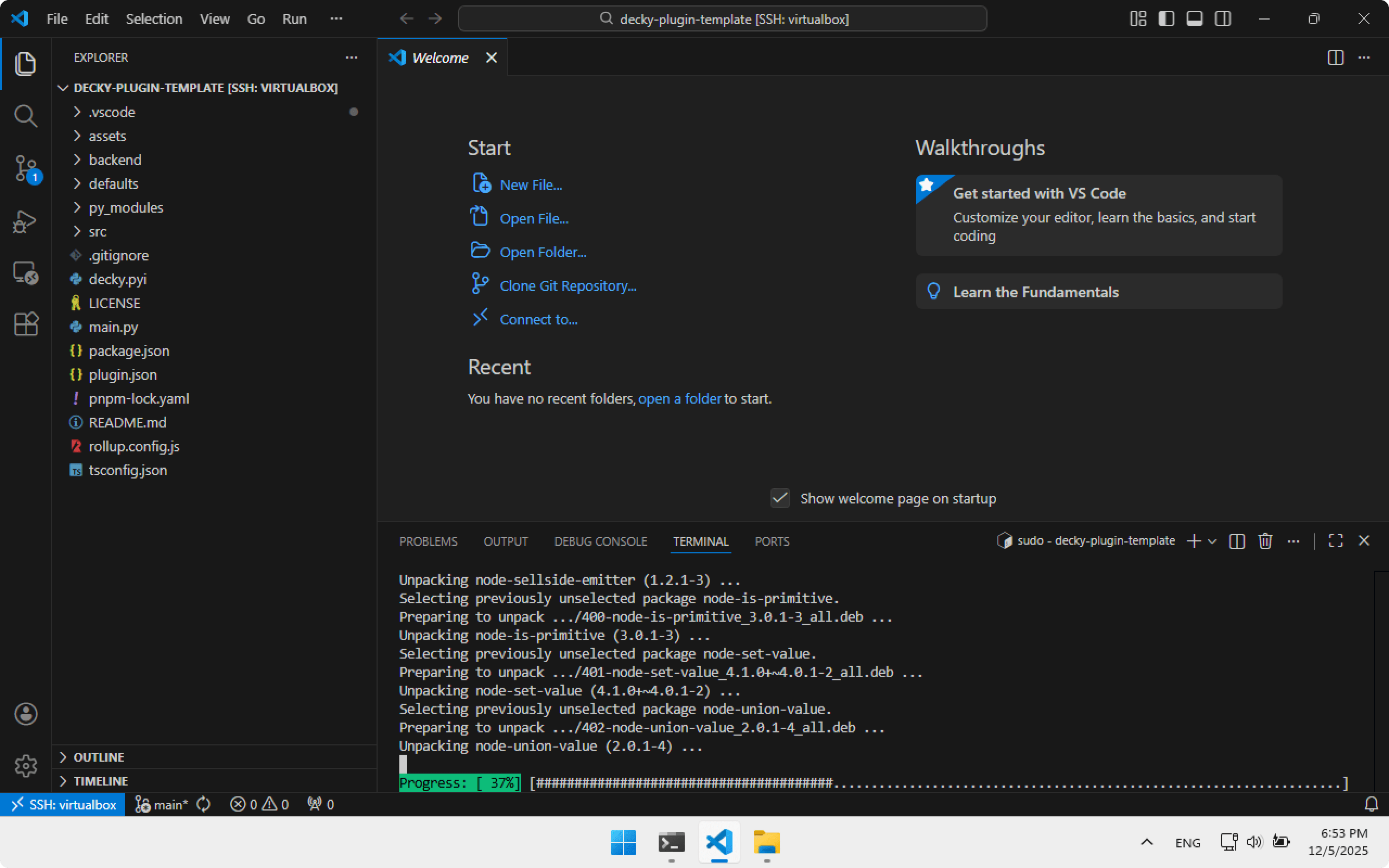Screen dimensions: 1389x868
Task: Toggle the primary side bar layout button
Action: point(1165,19)
